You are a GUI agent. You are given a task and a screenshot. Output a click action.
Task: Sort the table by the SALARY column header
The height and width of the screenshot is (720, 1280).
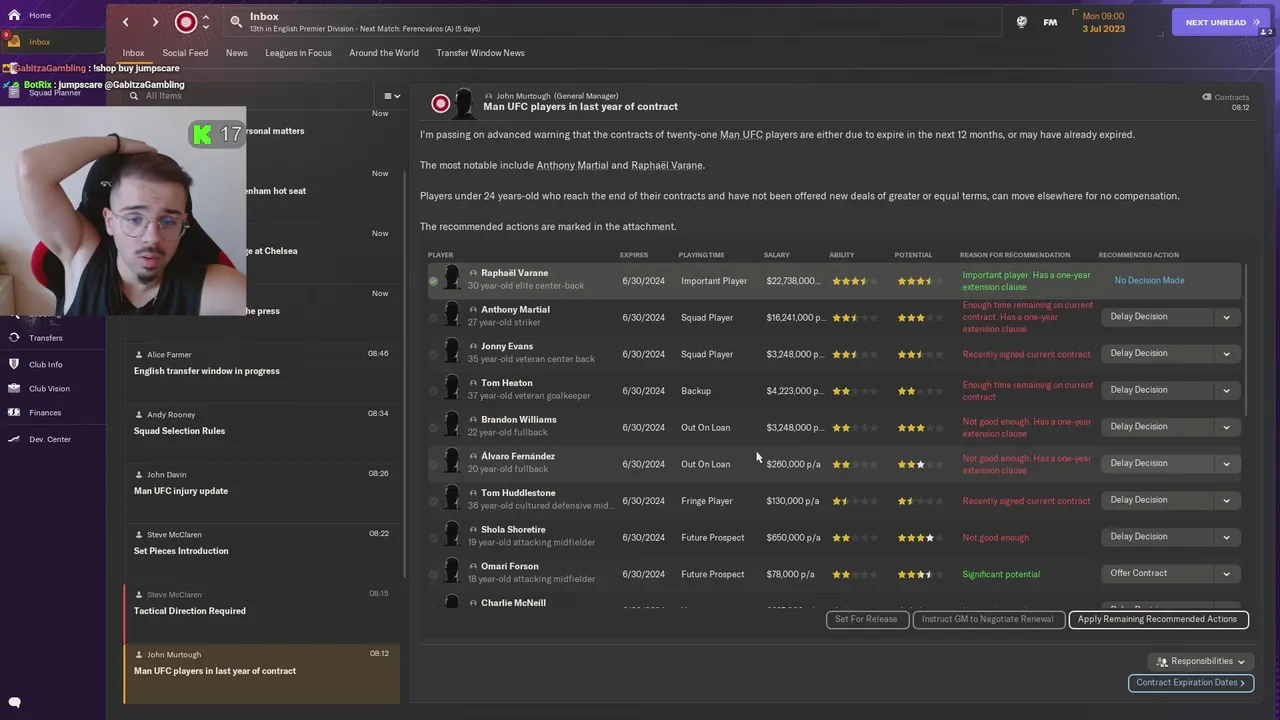pos(776,255)
